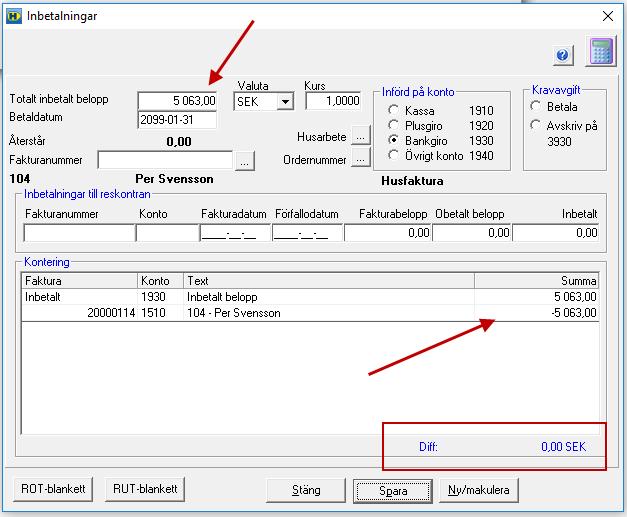
Task: Click the Spara button
Action: (x=393, y=491)
